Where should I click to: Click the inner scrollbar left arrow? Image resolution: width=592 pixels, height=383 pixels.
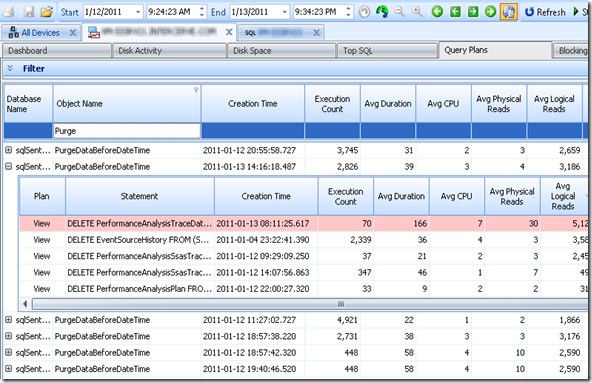tap(25, 304)
